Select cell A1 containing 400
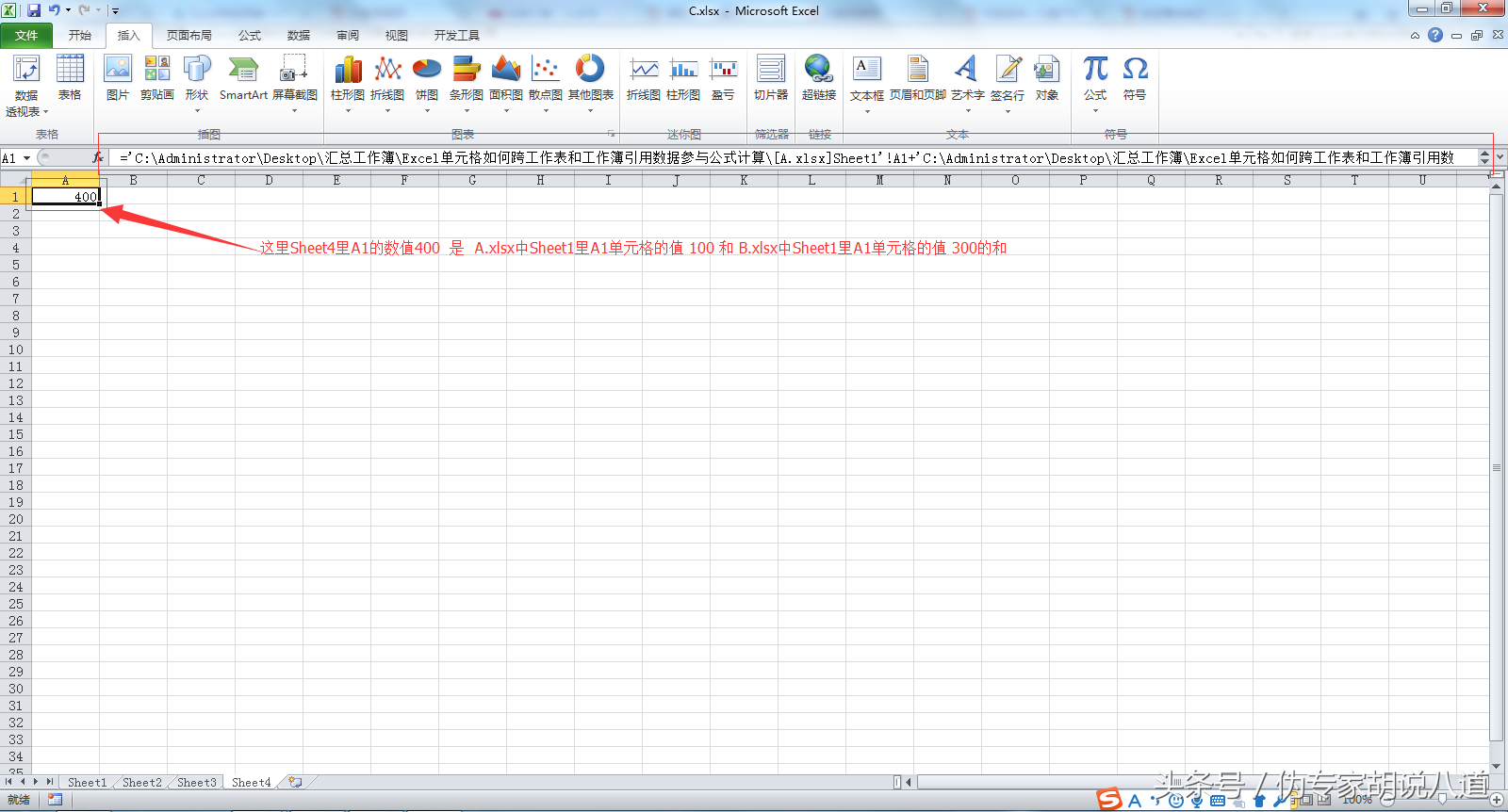 pyautogui.click(x=65, y=196)
